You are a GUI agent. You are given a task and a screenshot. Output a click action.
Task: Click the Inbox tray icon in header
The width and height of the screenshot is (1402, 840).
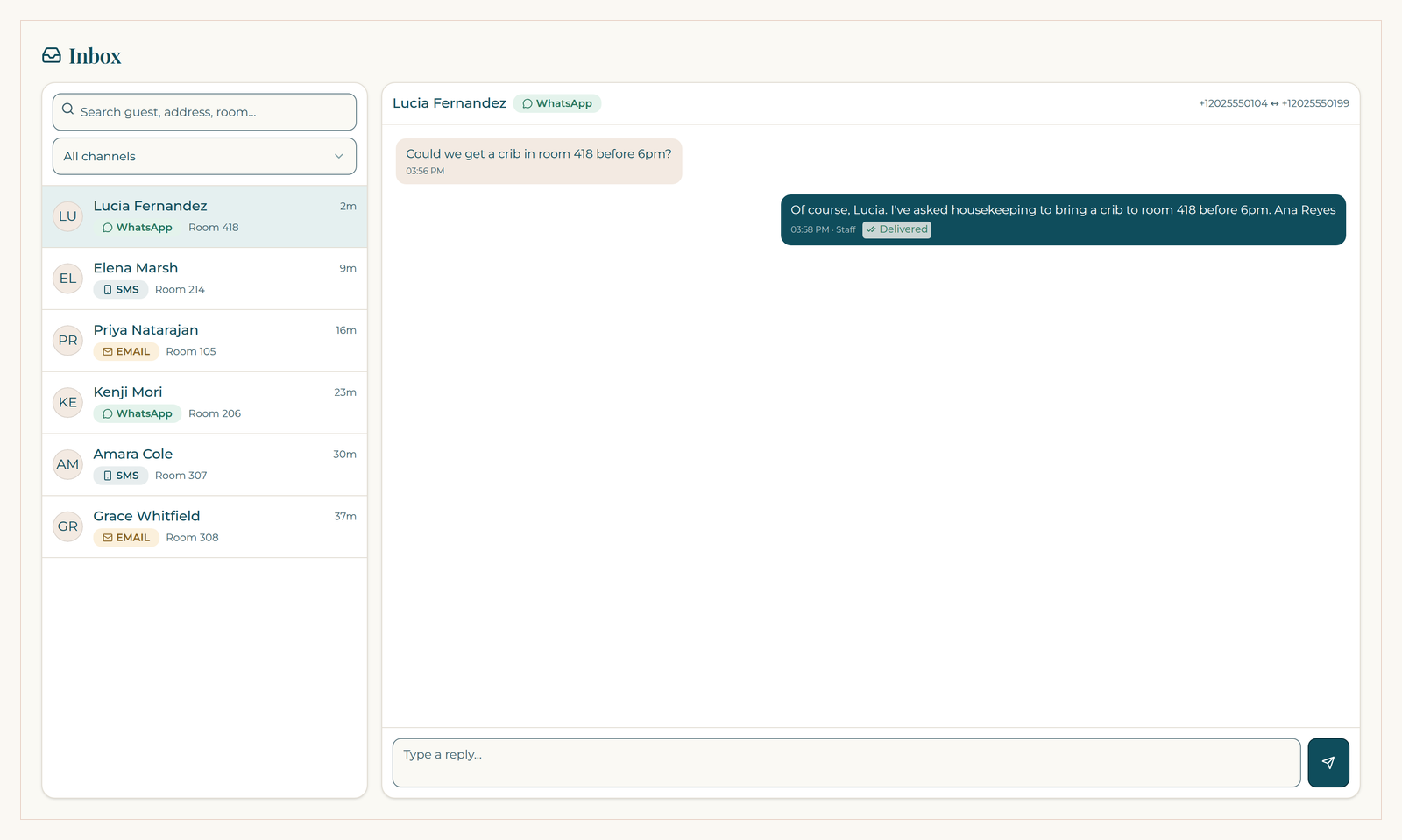point(52,56)
